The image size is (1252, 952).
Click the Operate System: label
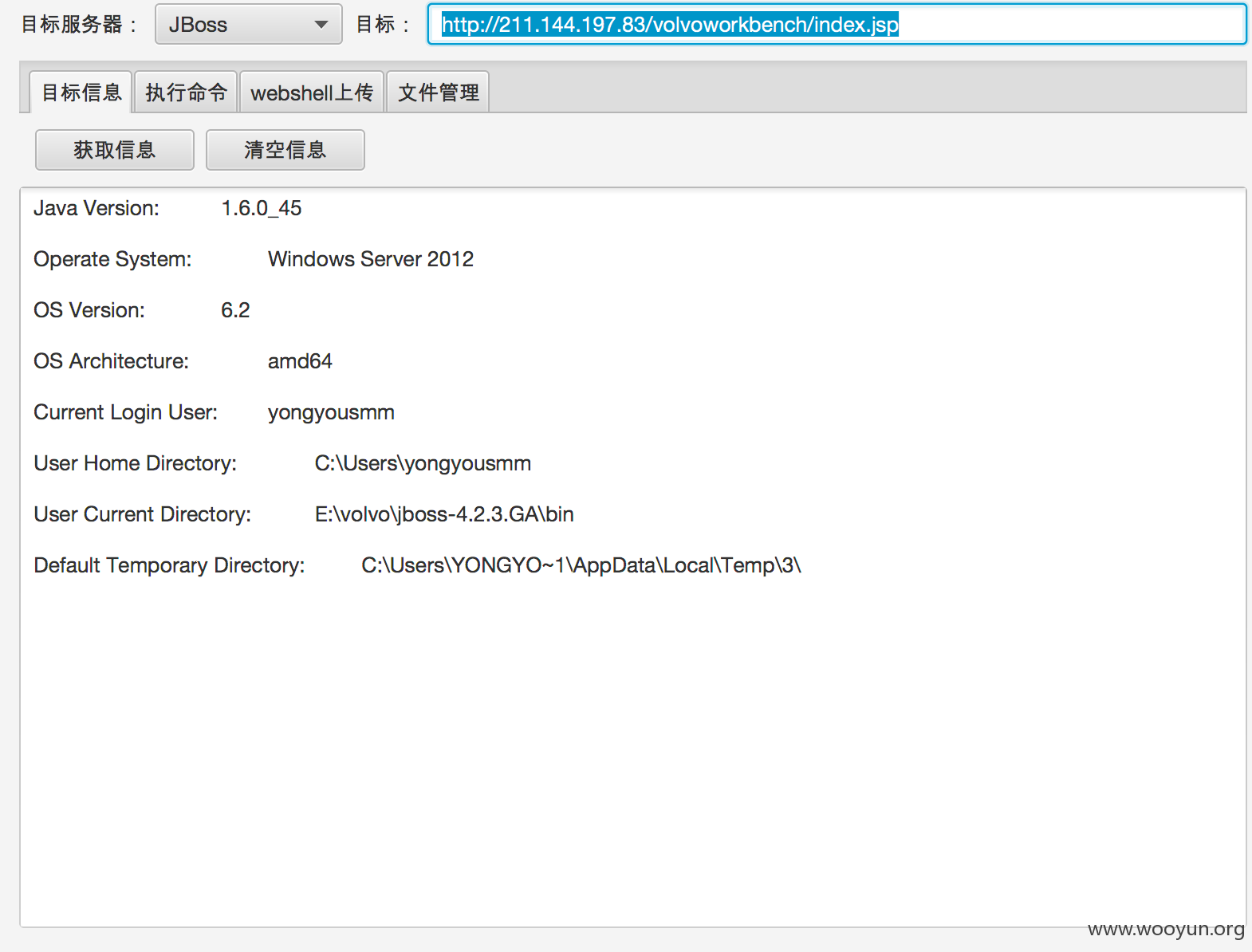pos(112,260)
